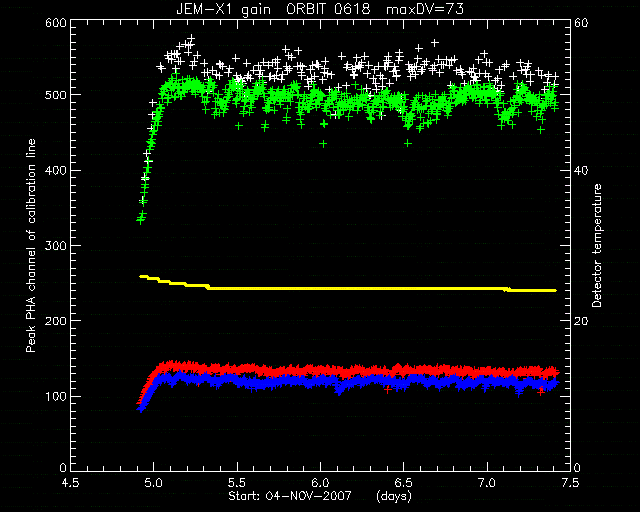Click the 7.0 tick label on x-axis
The image size is (640, 512).
tap(487, 483)
